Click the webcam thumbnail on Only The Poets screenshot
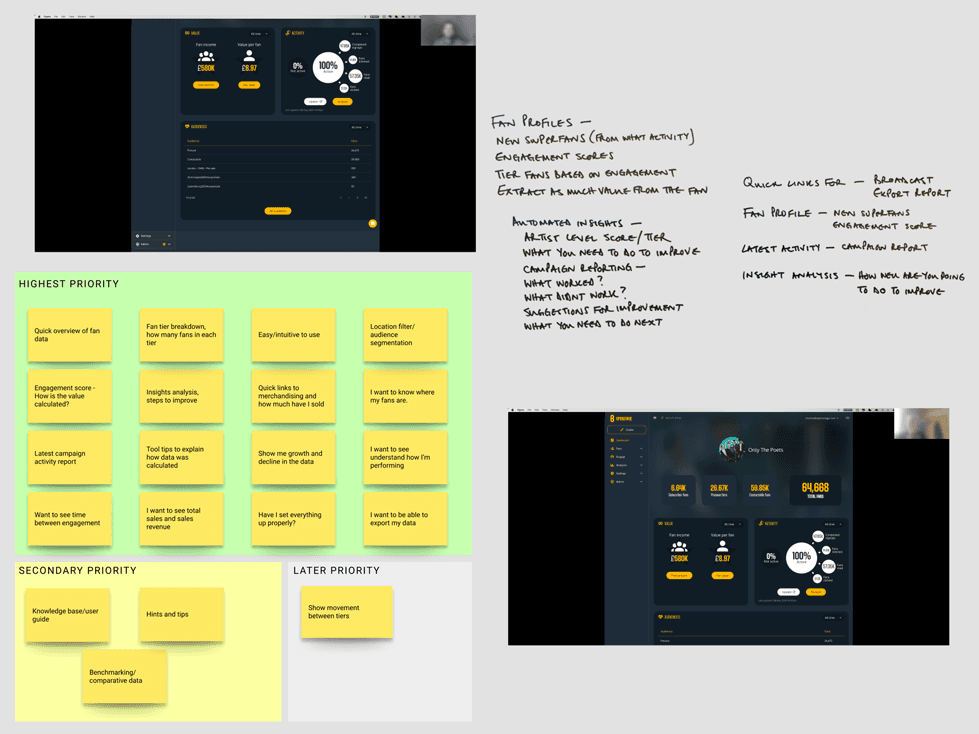Screen dimensions: 979x734 [x=922, y=424]
